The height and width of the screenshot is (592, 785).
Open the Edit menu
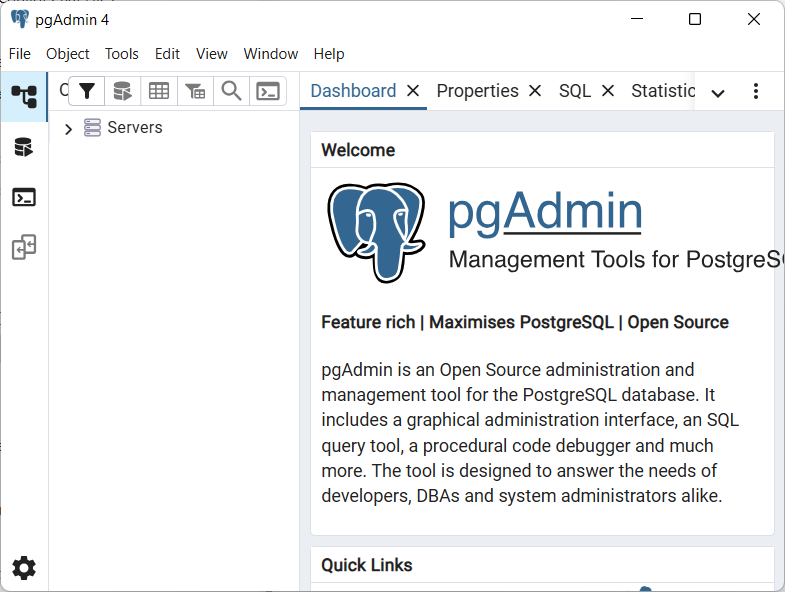point(167,54)
